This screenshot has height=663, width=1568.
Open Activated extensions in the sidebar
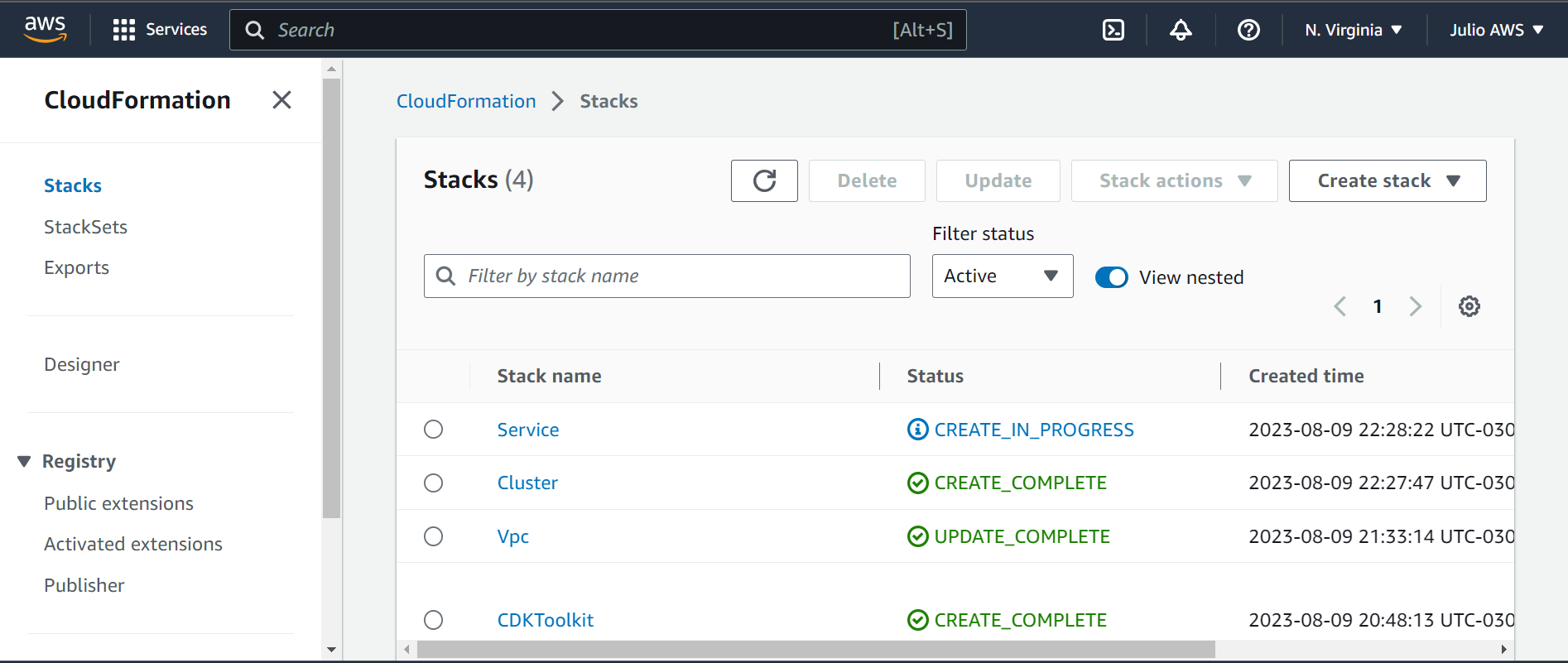tap(133, 544)
